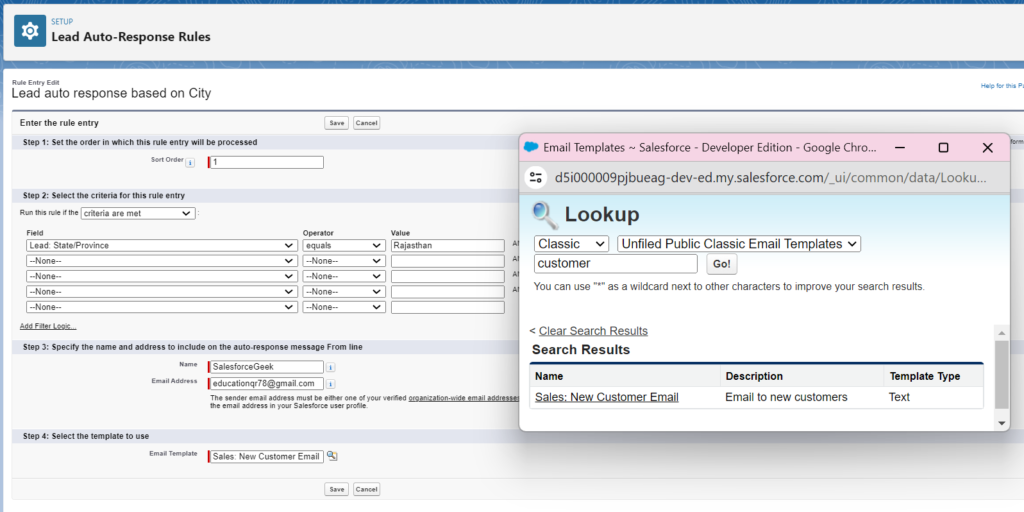Click the top Cancel button
Screen dimensions: 1024x512
click(x=366, y=123)
